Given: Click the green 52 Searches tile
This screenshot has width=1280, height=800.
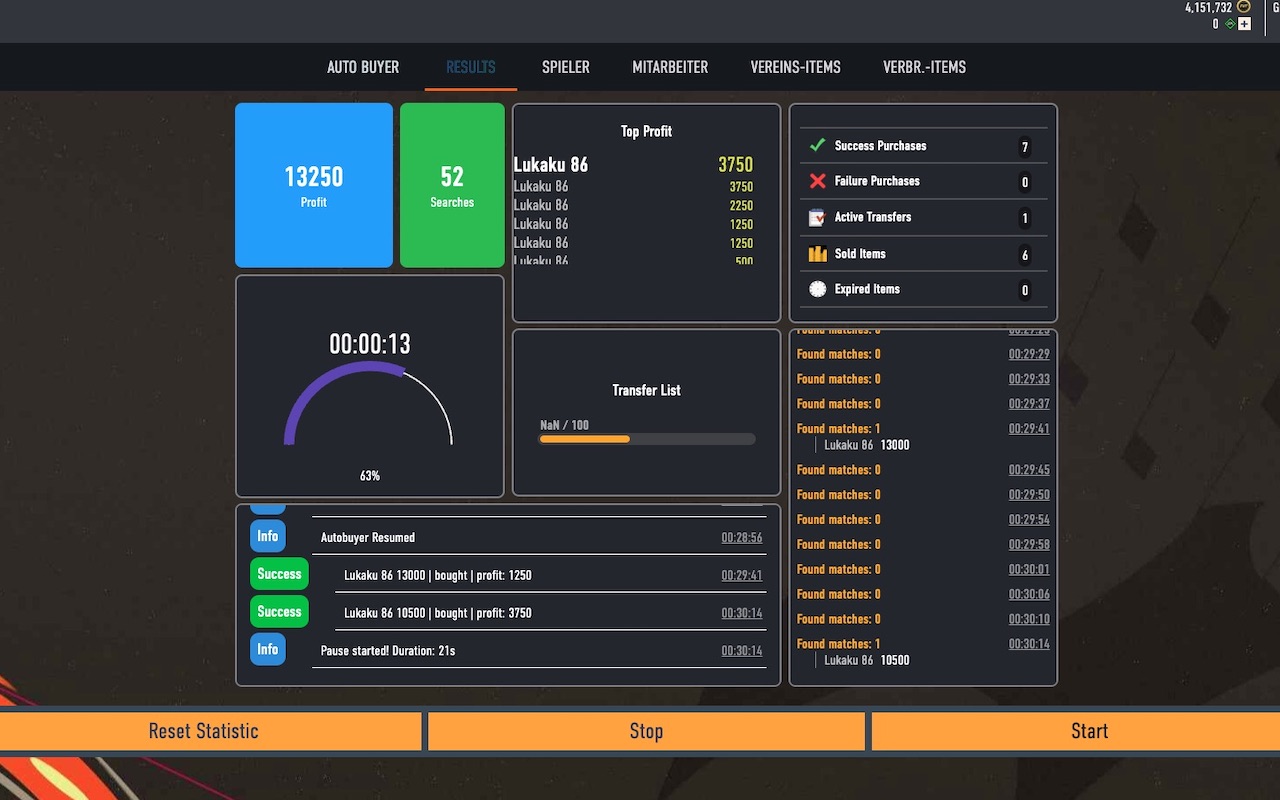Looking at the screenshot, I should pos(452,185).
